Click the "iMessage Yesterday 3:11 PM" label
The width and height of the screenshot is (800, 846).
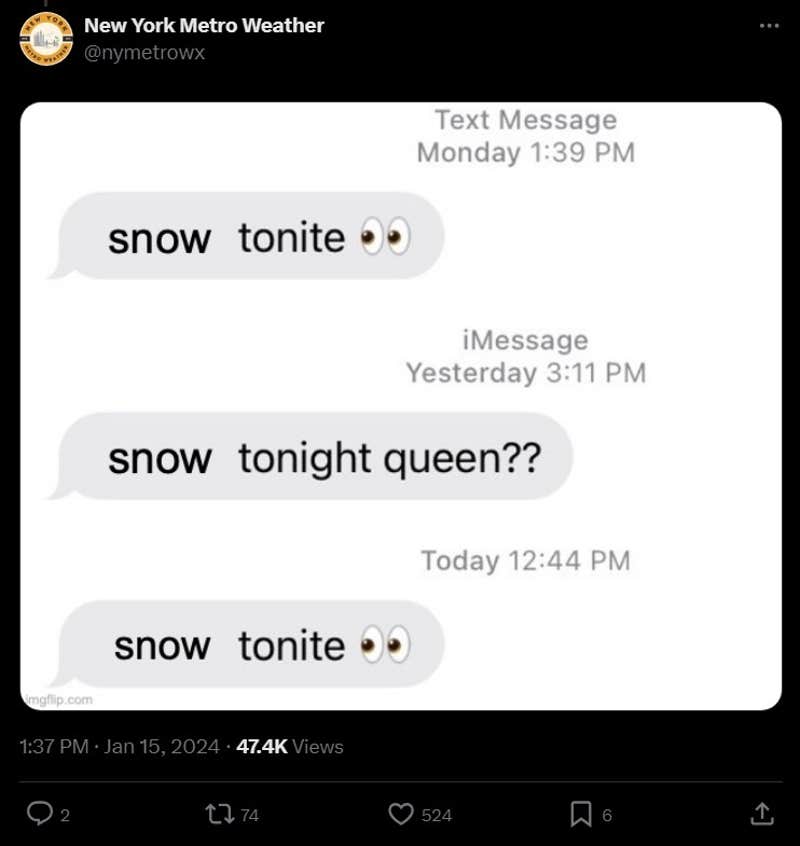point(525,357)
